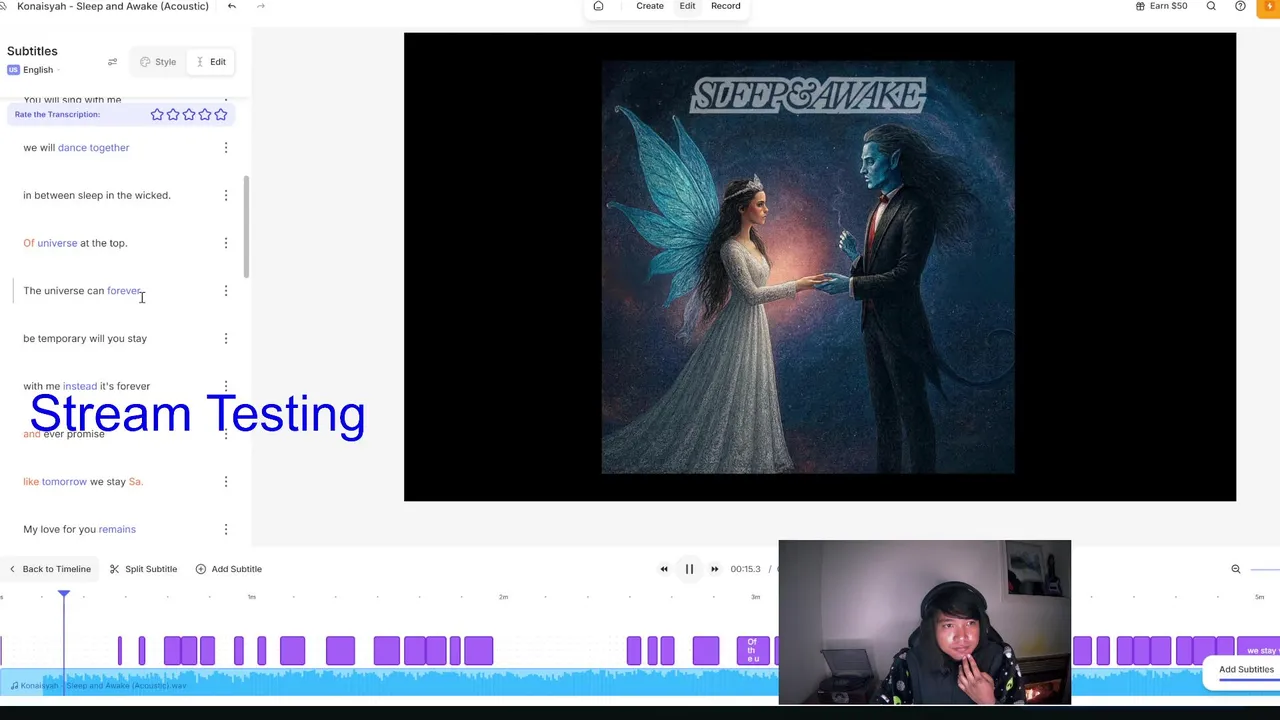
Task: Click the Earn $50 link
Action: pos(1161,6)
